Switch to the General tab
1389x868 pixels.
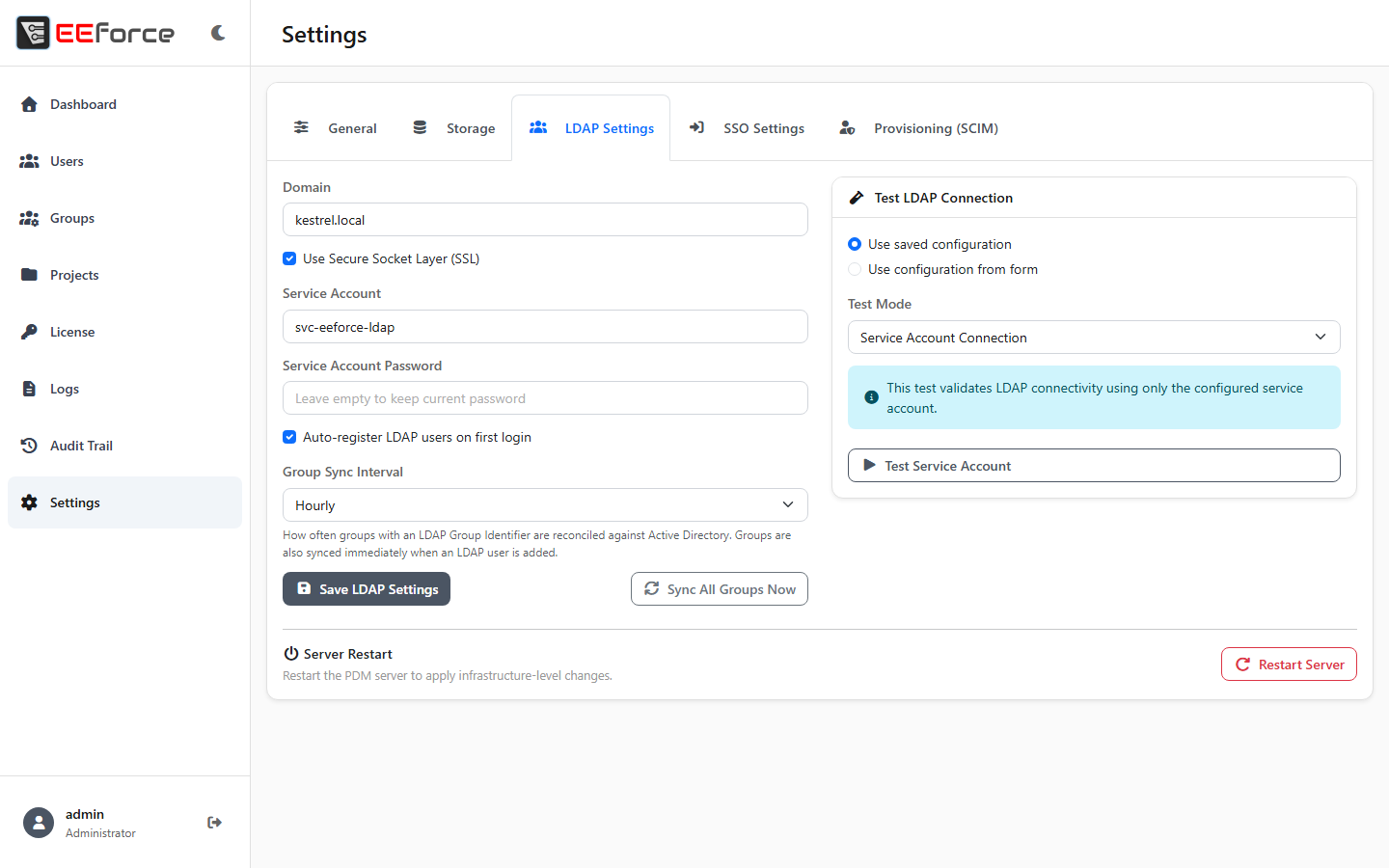[x=335, y=128]
